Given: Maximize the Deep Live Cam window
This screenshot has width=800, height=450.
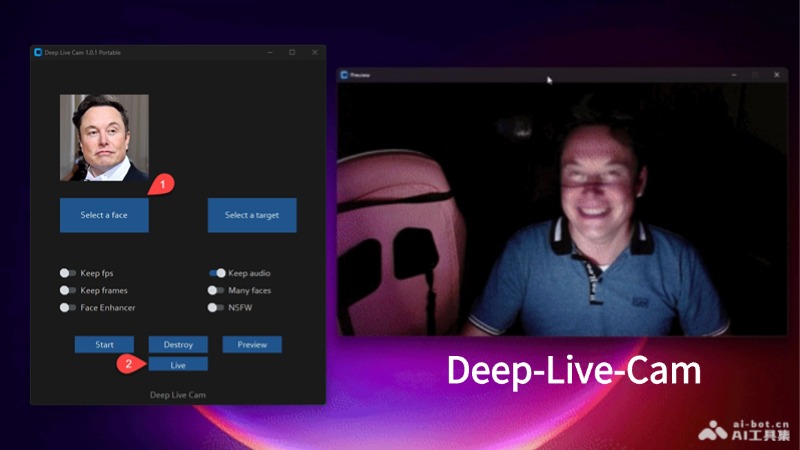Looking at the screenshot, I should coord(292,52).
